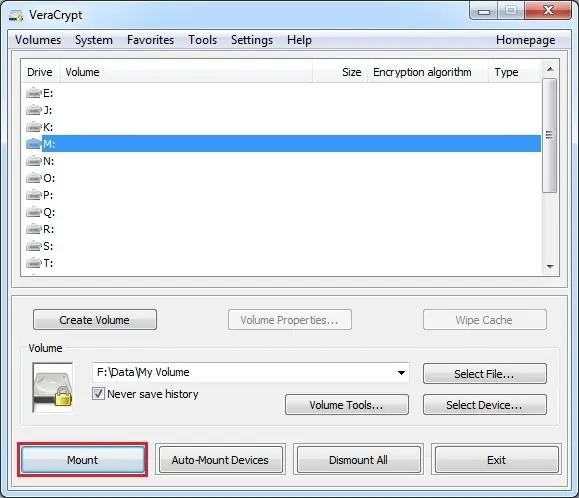Click the scroll up arrow of drive list
579x498 pixels.
(x=550, y=69)
